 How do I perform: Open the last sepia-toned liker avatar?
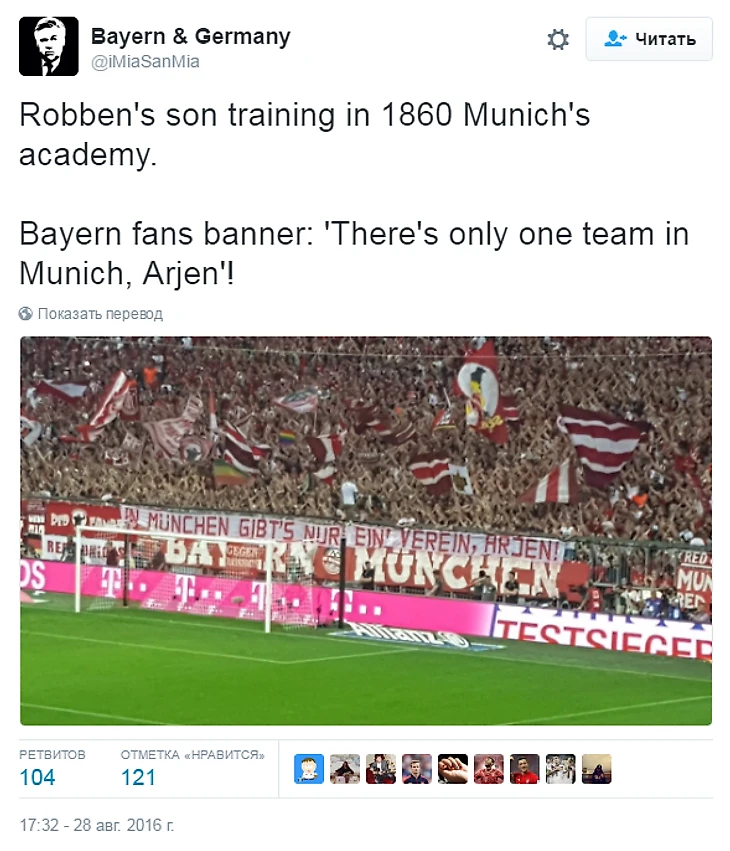coord(596,769)
